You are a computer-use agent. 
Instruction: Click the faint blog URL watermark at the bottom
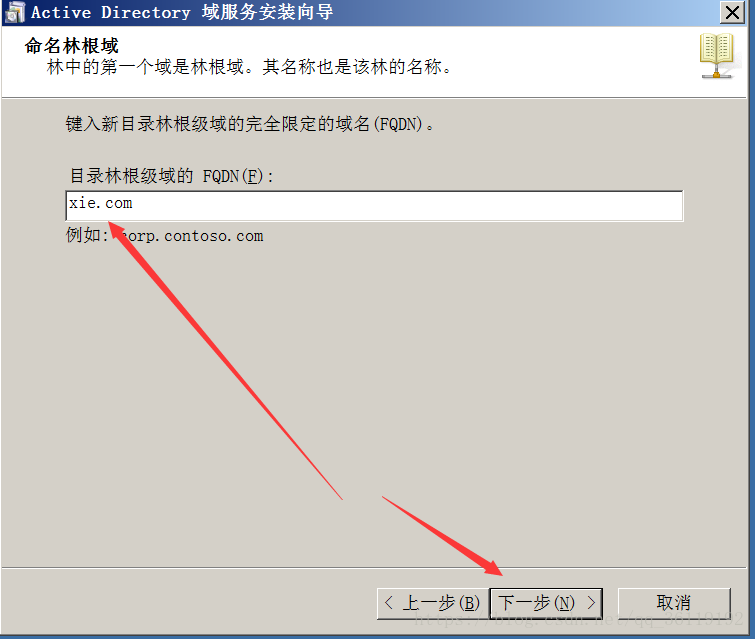[x=579, y=618]
